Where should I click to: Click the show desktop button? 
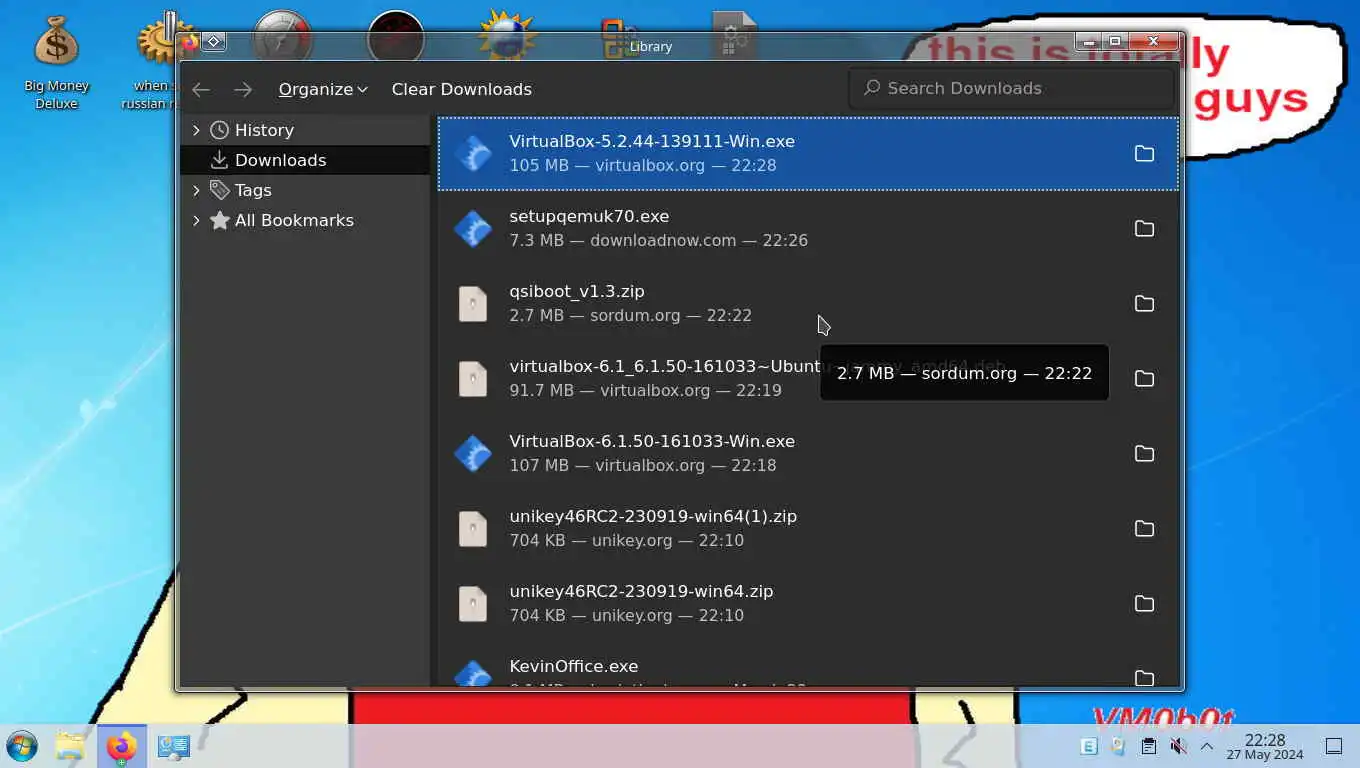(x=1333, y=746)
